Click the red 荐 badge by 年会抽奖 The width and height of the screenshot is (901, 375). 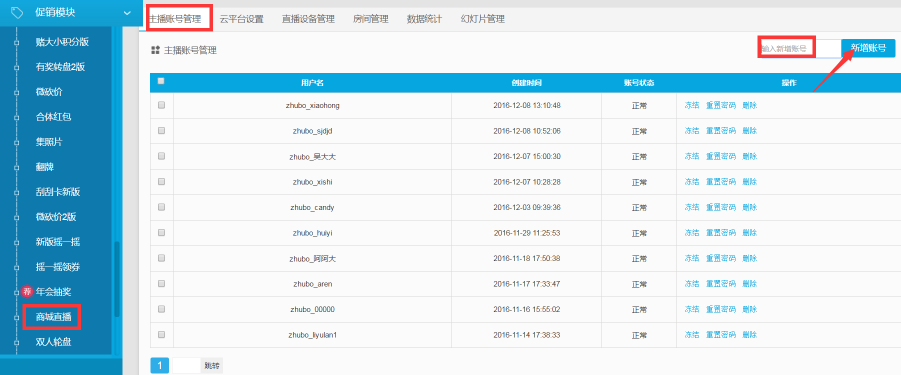tap(27, 292)
